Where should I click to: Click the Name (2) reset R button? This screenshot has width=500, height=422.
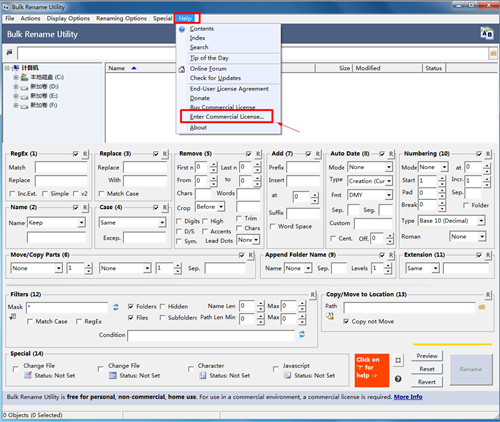(x=85, y=207)
